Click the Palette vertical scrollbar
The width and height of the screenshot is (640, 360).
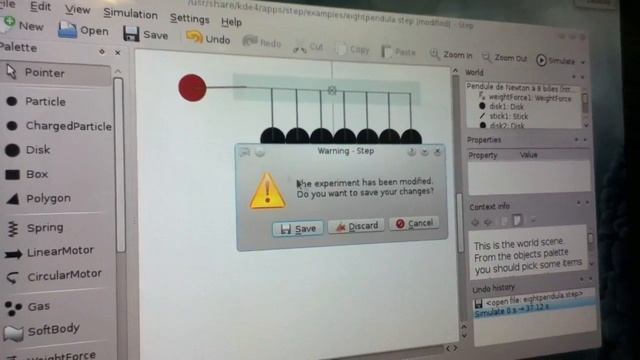pos(119,165)
